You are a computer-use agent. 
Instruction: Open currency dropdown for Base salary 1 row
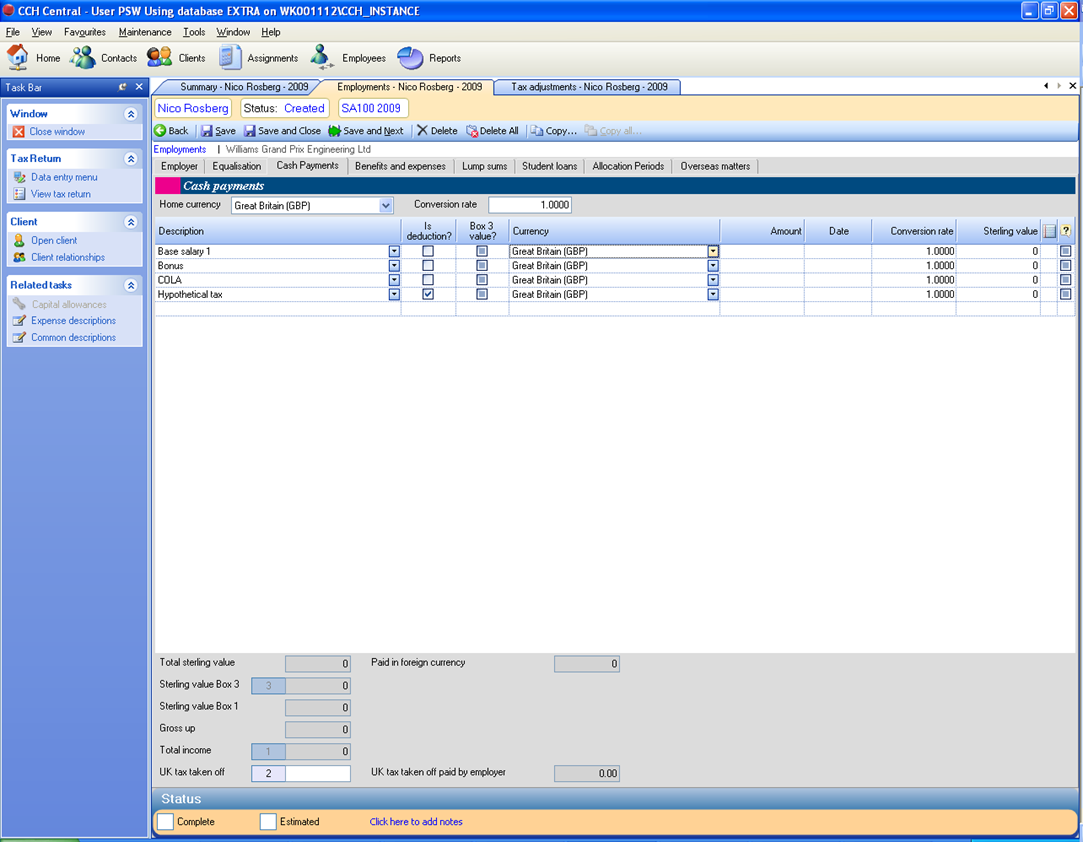click(x=713, y=251)
